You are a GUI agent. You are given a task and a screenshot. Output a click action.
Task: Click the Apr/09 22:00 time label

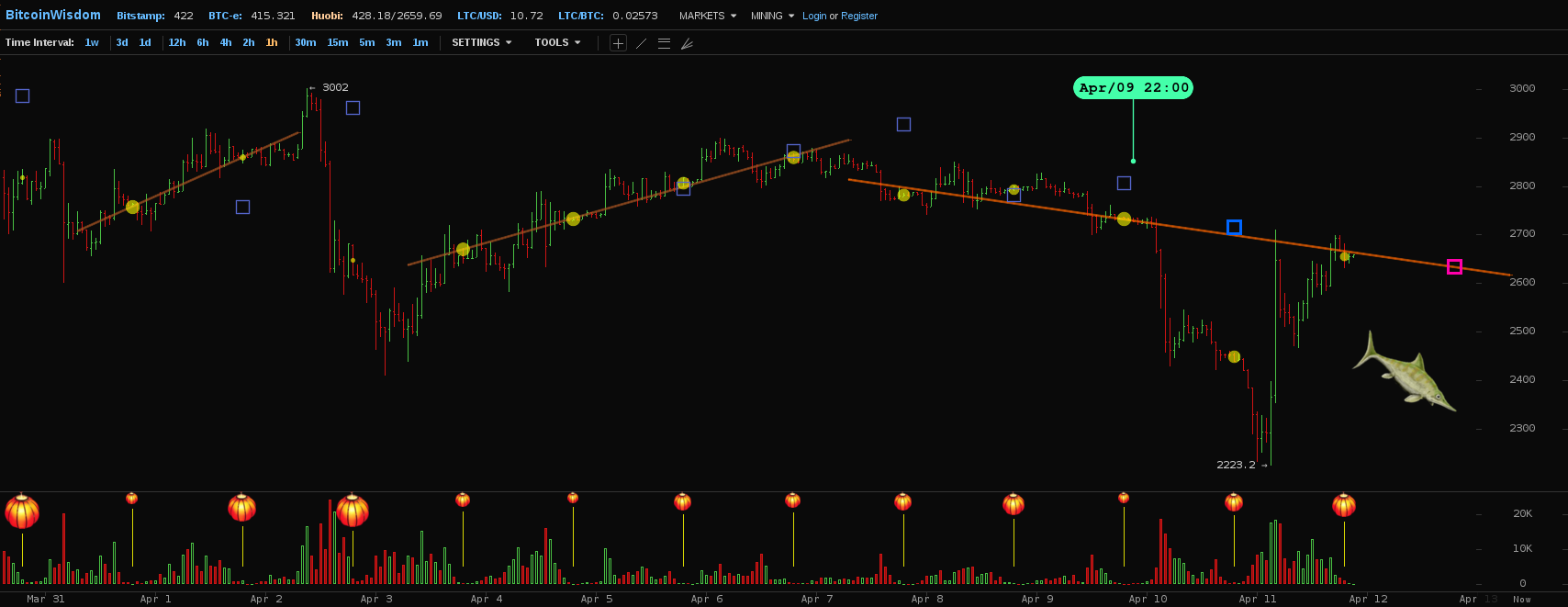(x=1133, y=88)
